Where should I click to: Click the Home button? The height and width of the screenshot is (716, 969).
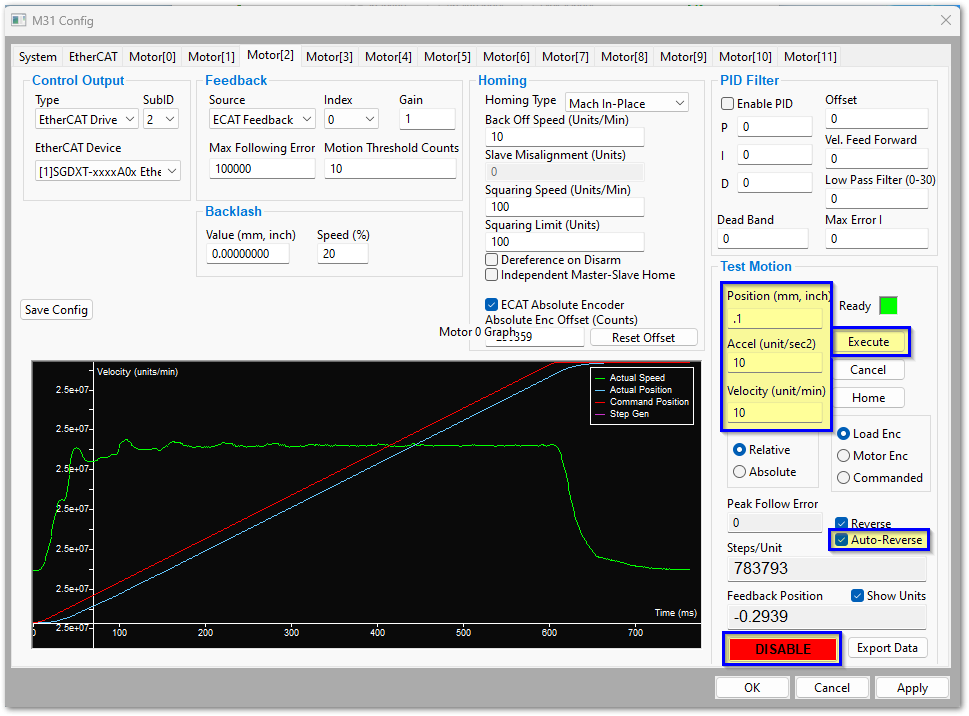coord(868,398)
